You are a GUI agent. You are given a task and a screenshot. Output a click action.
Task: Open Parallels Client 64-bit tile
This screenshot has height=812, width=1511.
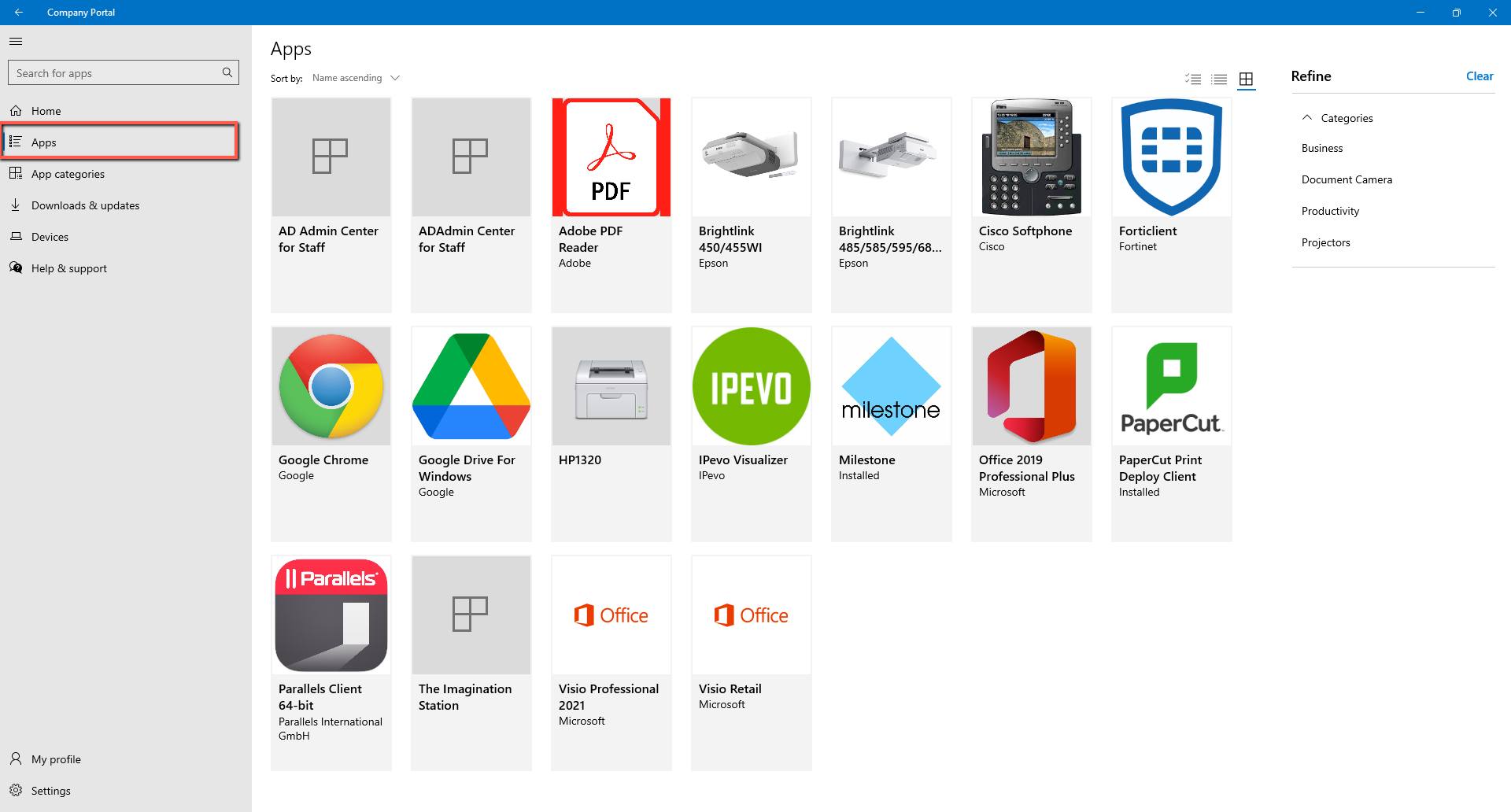331,662
